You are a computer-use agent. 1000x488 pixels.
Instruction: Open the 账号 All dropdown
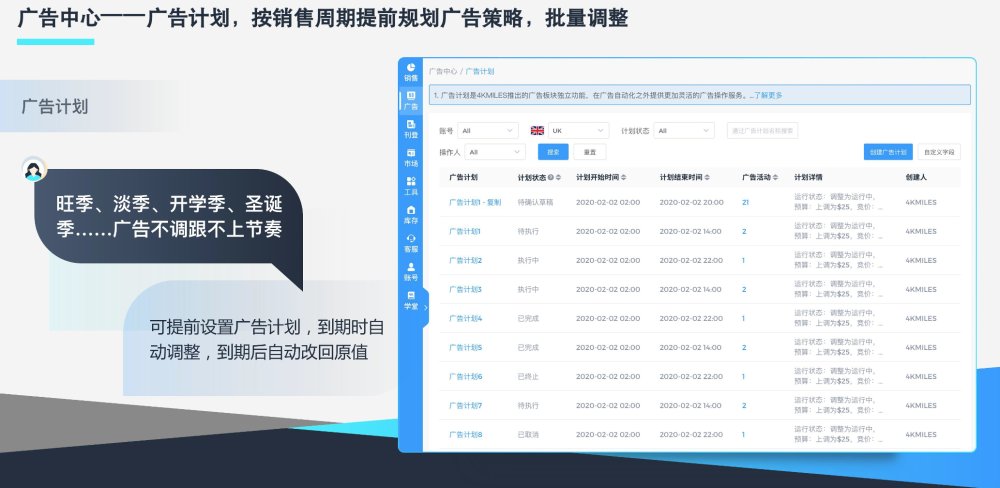point(488,131)
